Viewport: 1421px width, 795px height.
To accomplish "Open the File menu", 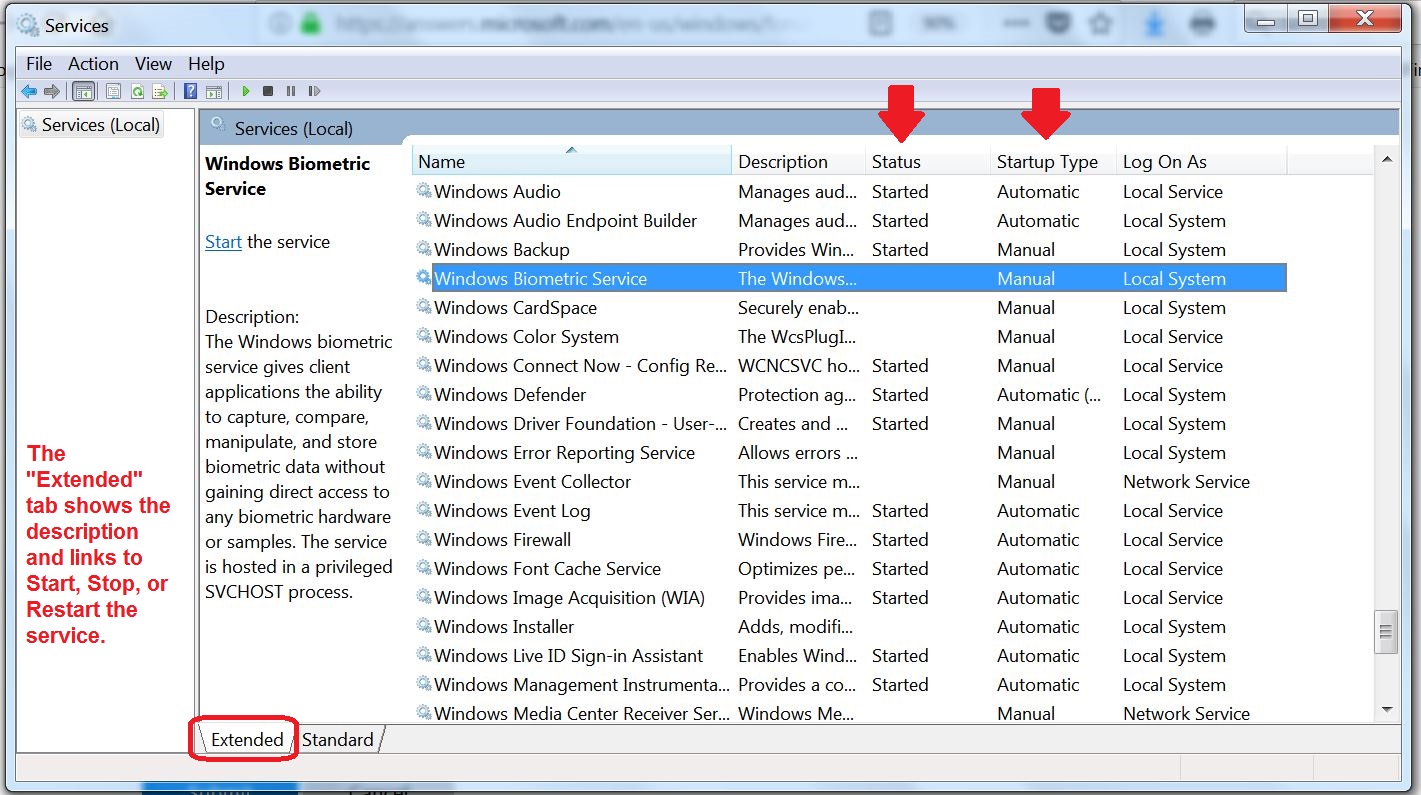I will 39,63.
